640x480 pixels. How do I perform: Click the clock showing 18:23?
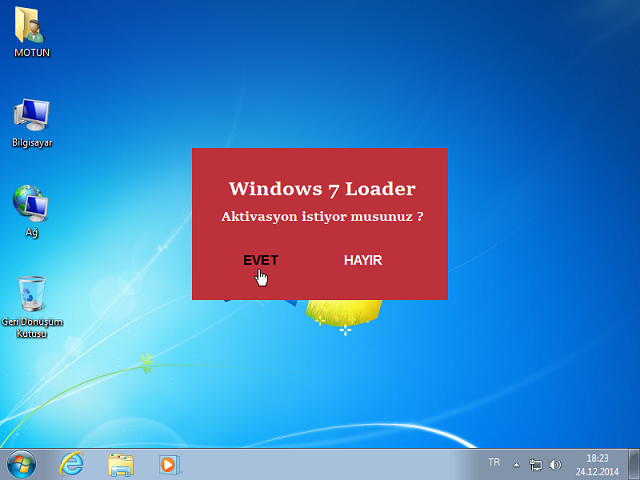tap(597, 464)
